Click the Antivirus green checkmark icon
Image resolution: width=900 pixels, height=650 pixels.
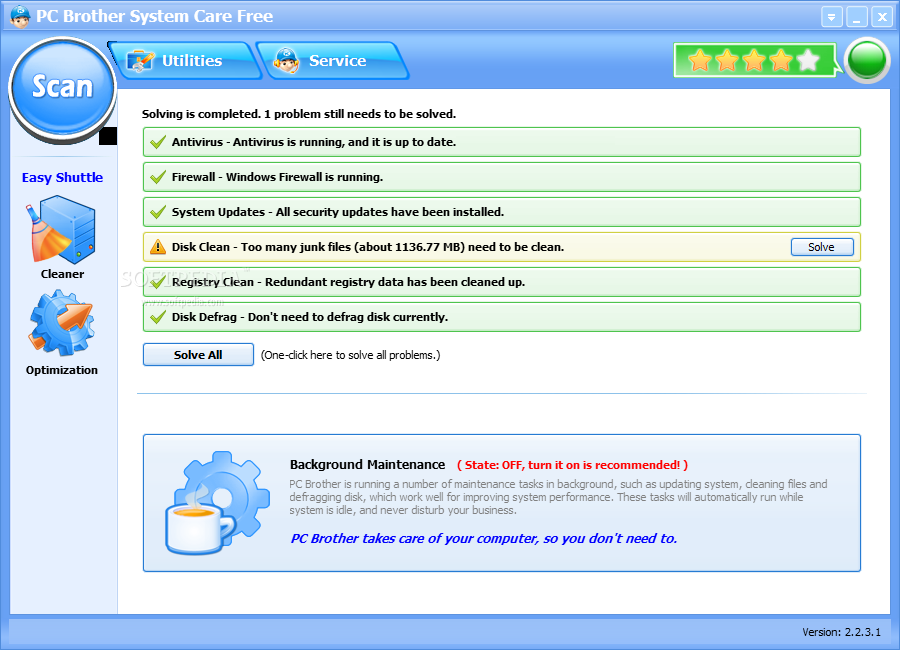[157, 142]
